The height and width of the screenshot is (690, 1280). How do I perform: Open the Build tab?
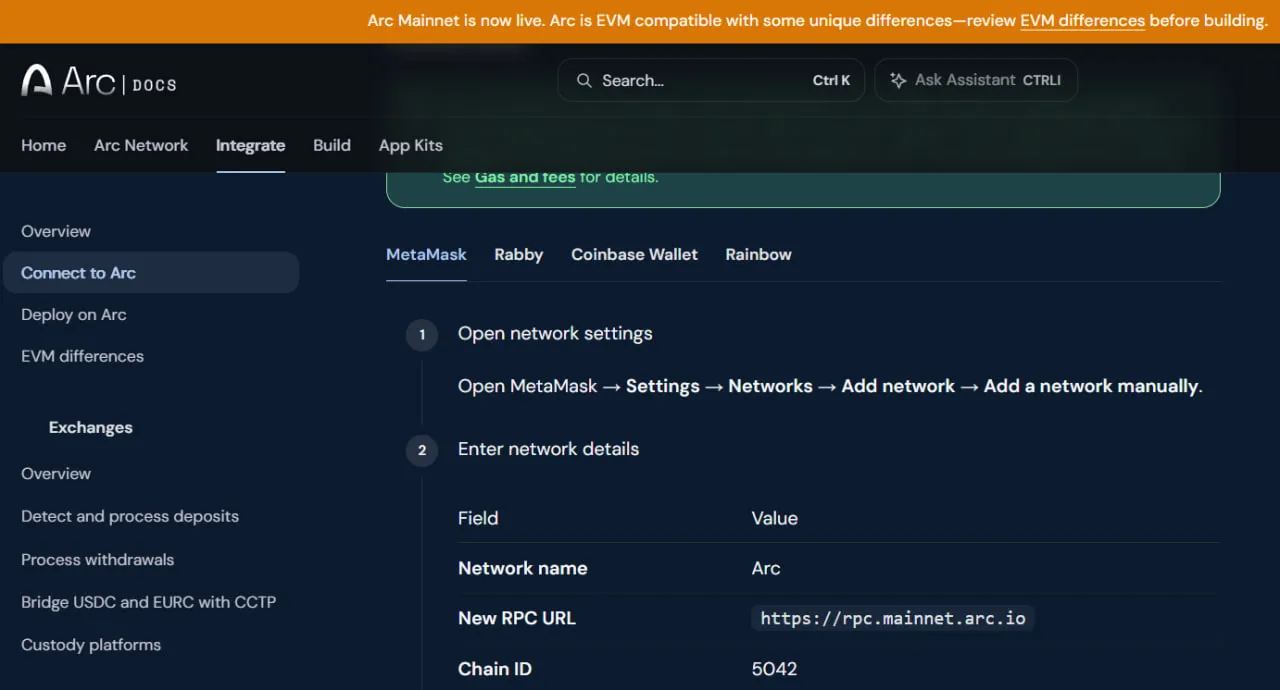click(332, 145)
